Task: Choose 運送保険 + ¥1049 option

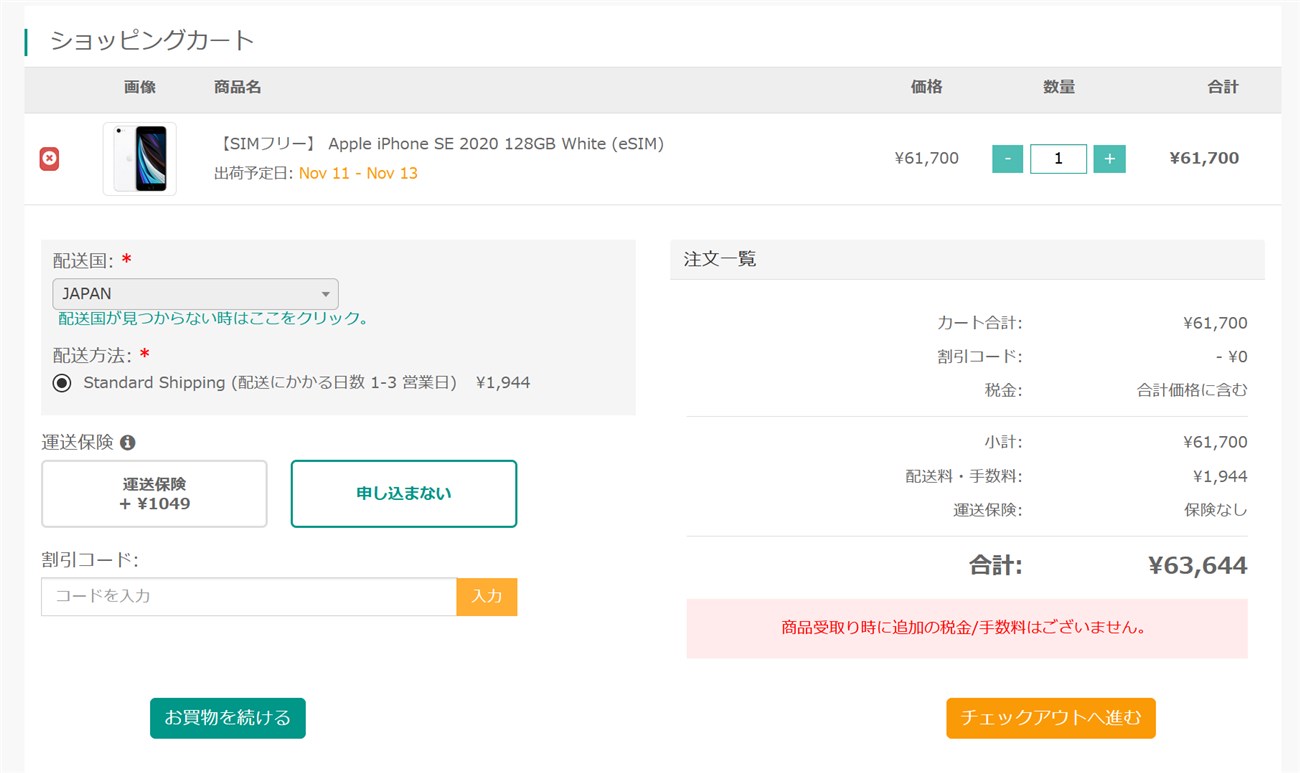Action: (x=154, y=494)
